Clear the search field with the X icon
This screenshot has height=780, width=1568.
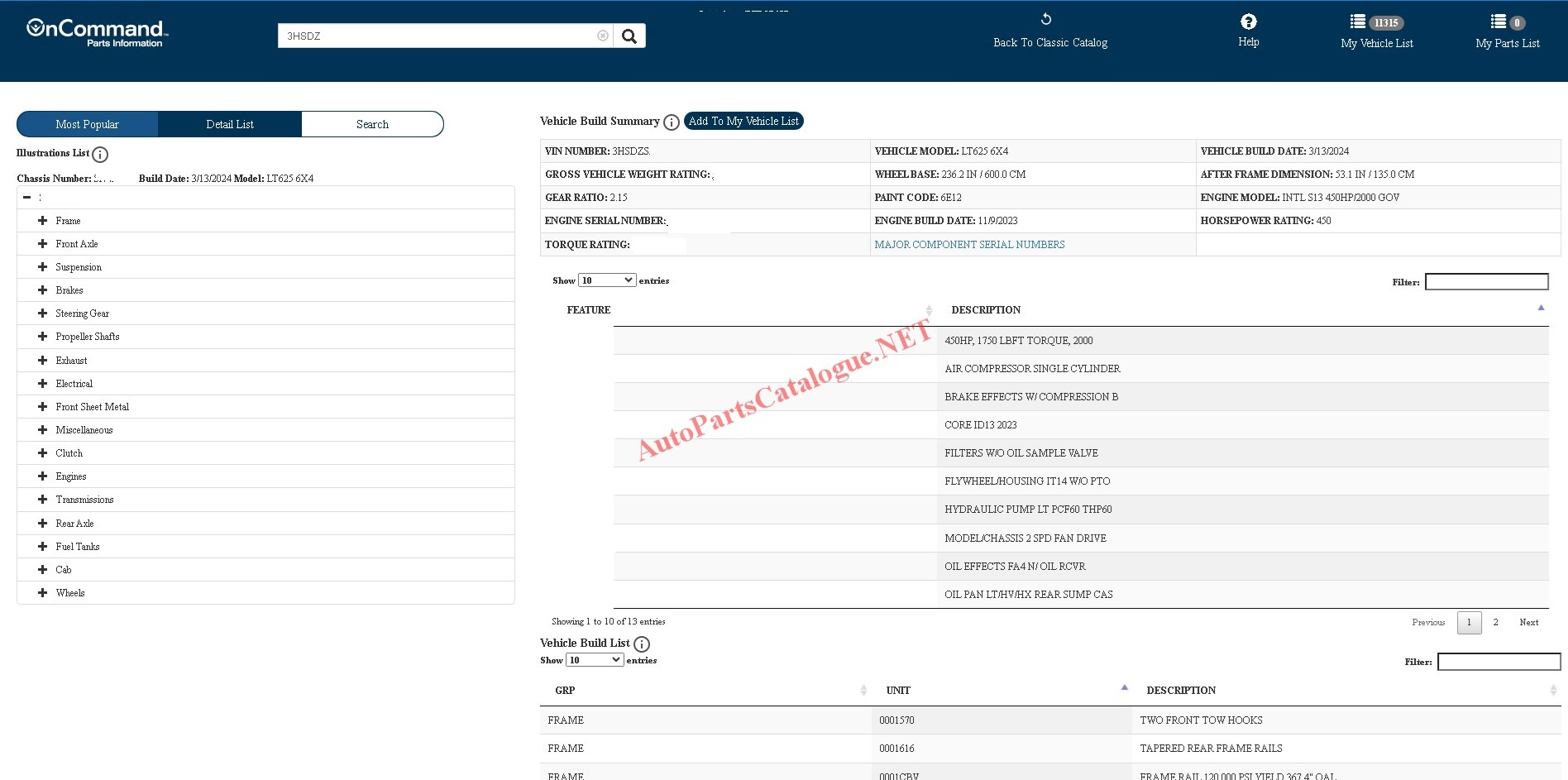click(603, 36)
